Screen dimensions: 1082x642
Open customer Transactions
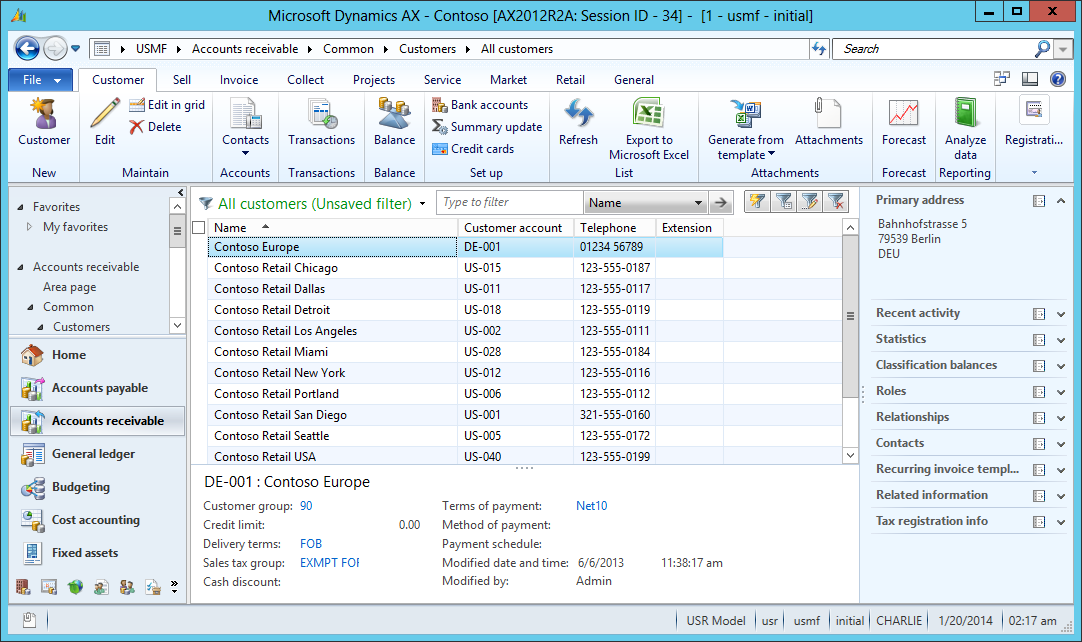click(x=322, y=121)
